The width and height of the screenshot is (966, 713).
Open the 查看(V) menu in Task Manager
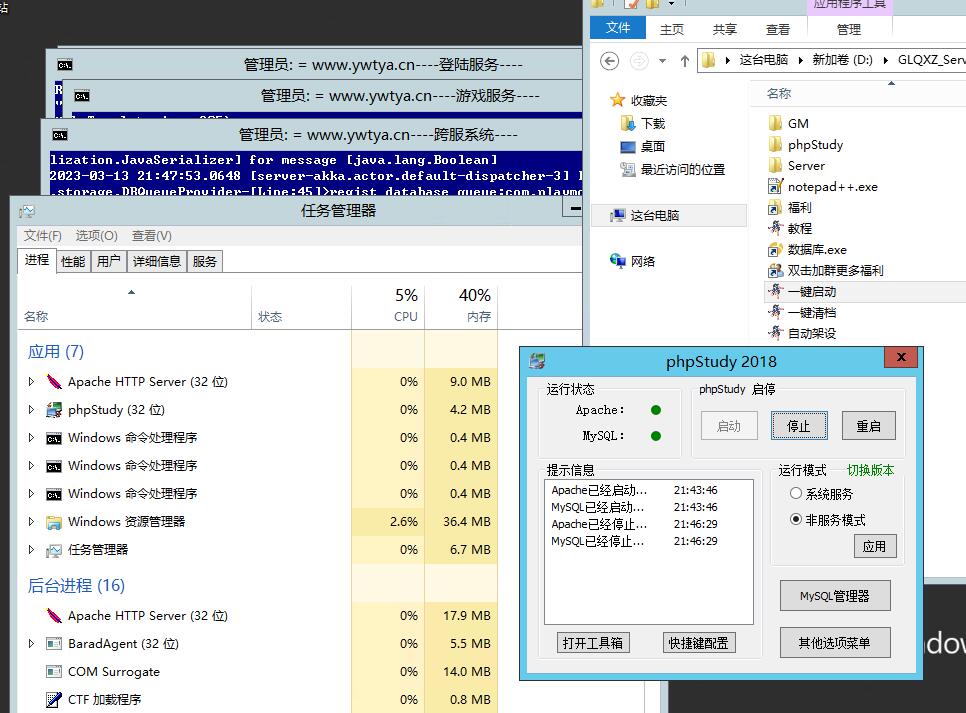click(x=152, y=235)
